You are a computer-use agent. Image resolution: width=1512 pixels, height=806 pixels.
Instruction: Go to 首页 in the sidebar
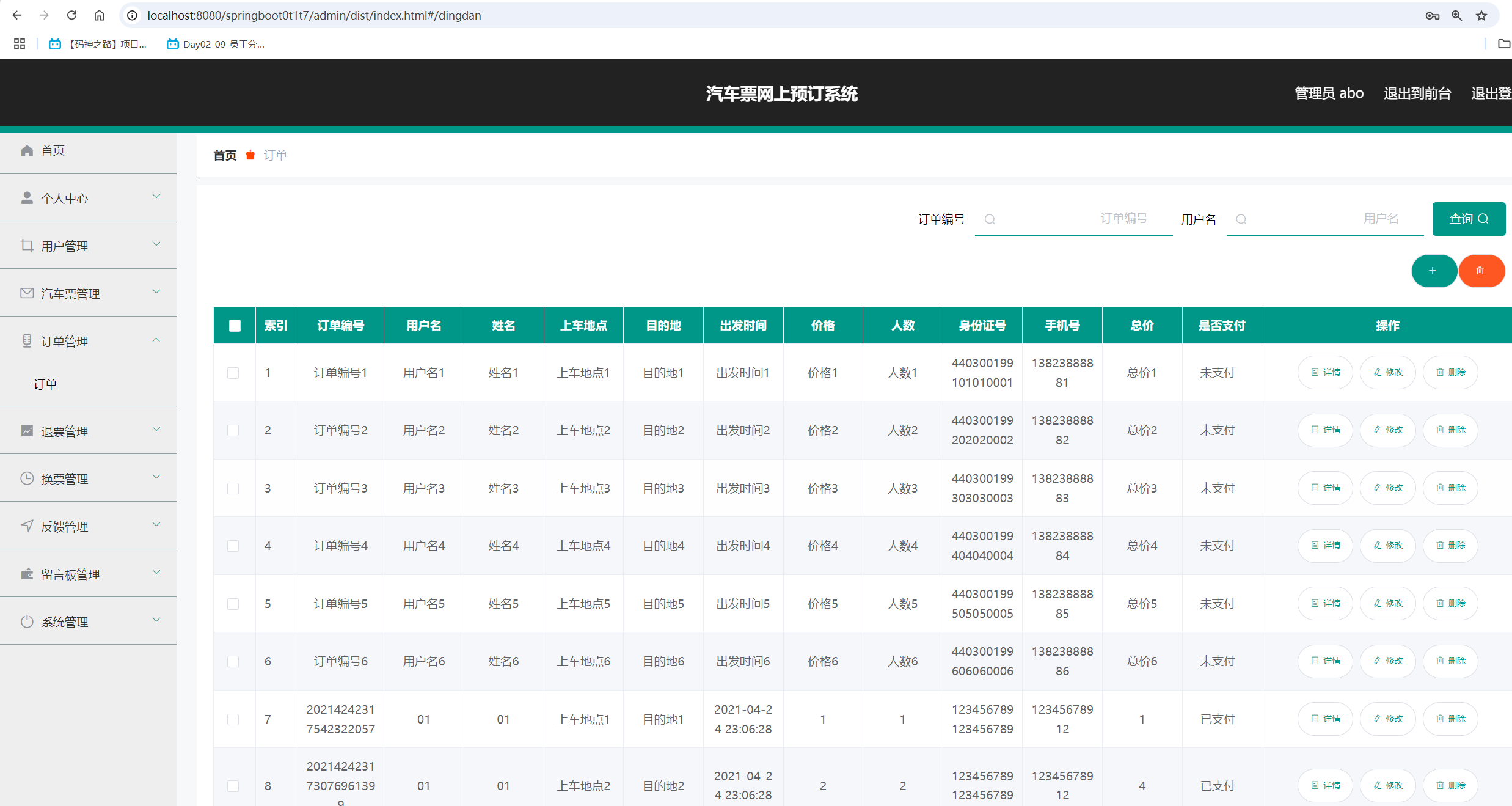click(x=53, y=150)
